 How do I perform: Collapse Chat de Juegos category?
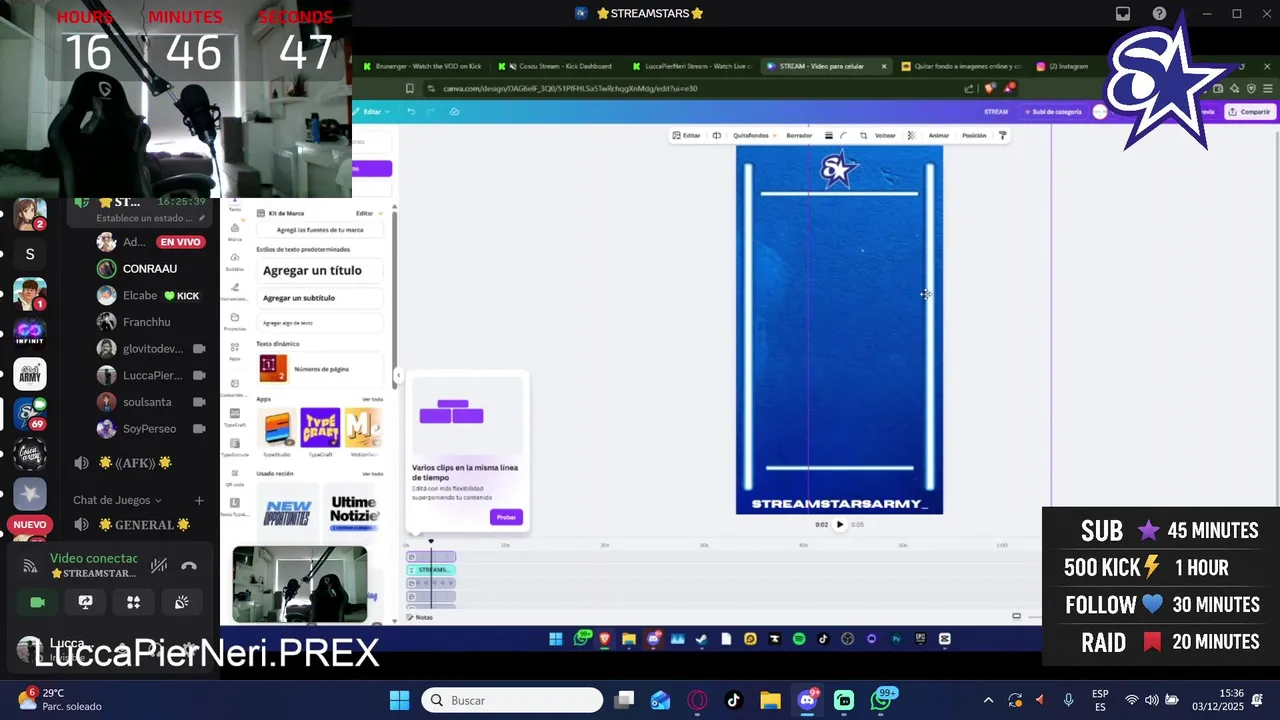coord(117,500)
